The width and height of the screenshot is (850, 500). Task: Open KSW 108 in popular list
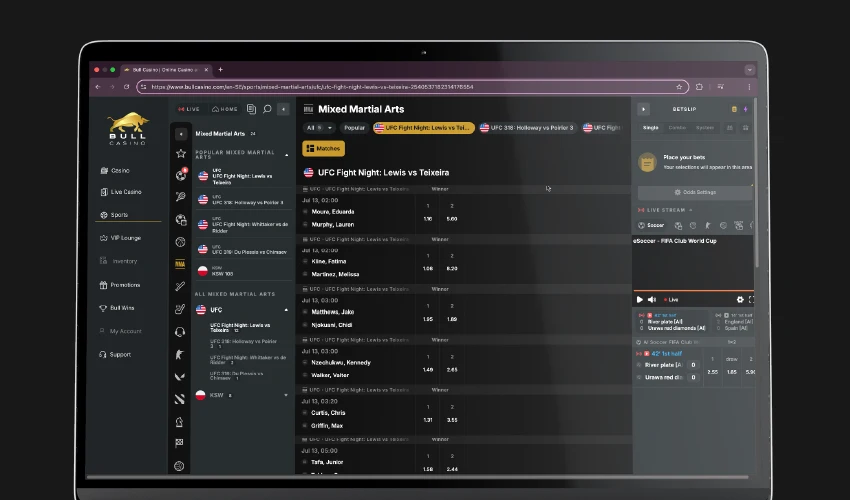(243, 271)
